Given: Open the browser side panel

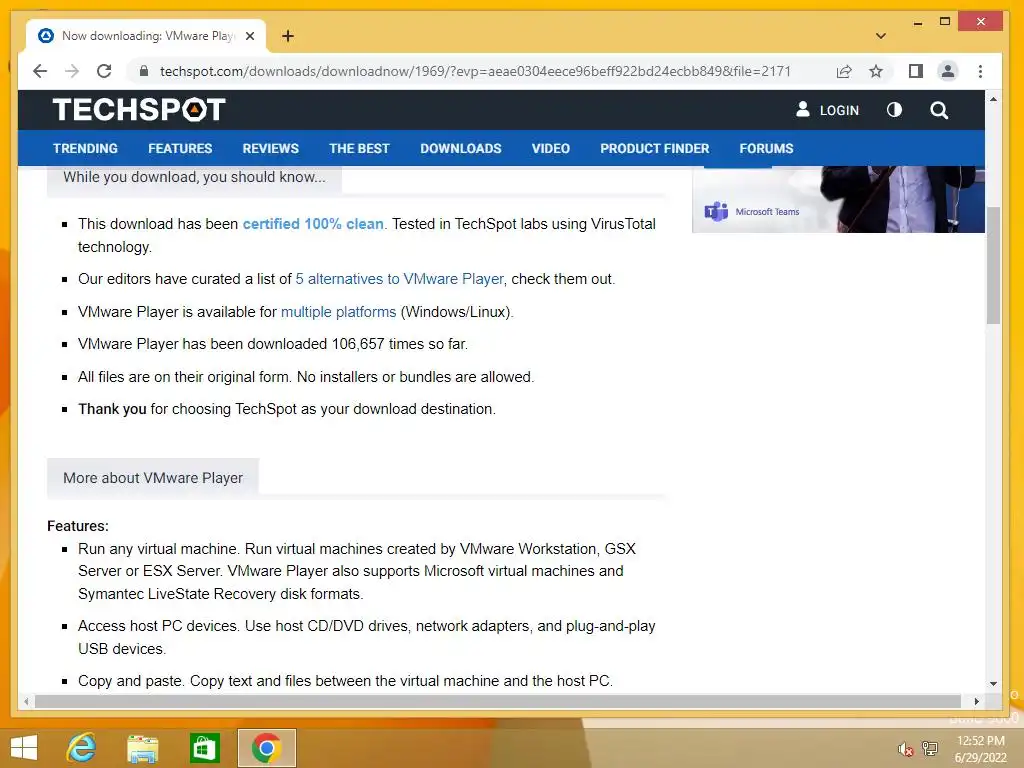Looking at the screenshot, I should point(916,71).
